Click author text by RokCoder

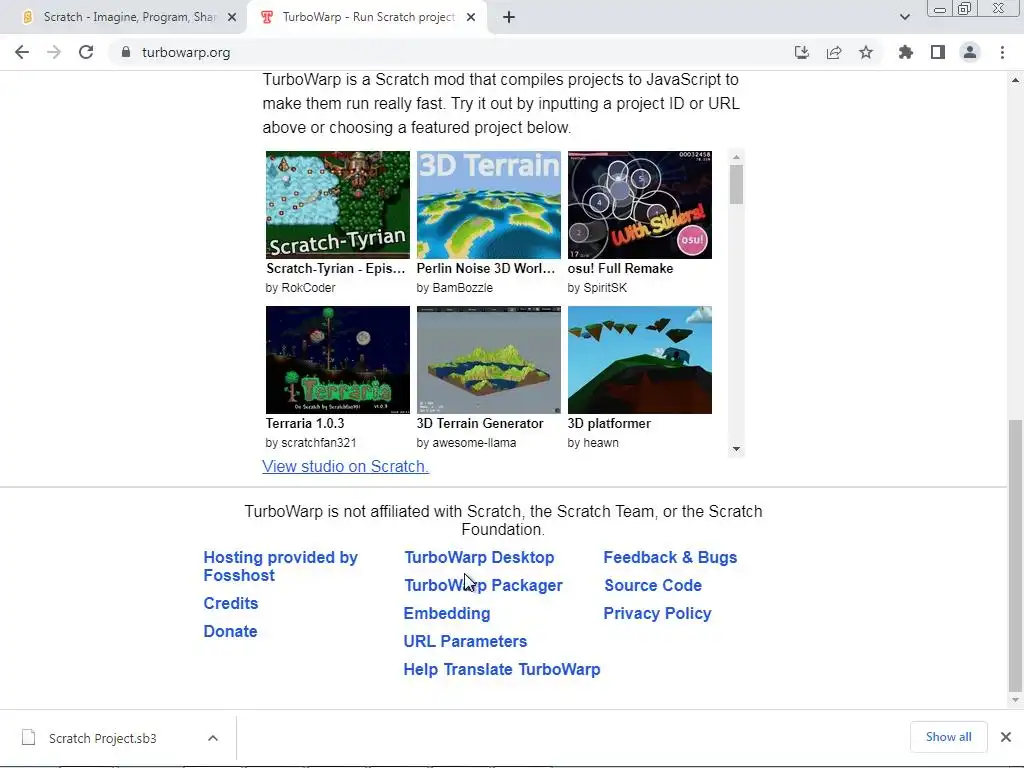pyautogui.click(x=300, y=288)
